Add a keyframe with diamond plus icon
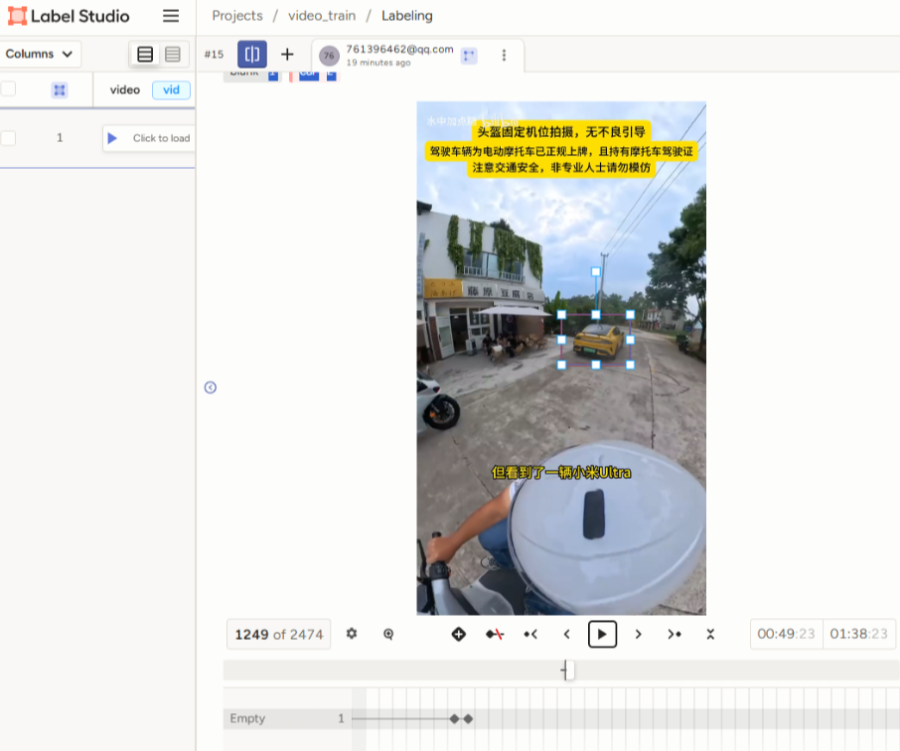The height and width of the screenshot is (751, 900). (459, 634)
